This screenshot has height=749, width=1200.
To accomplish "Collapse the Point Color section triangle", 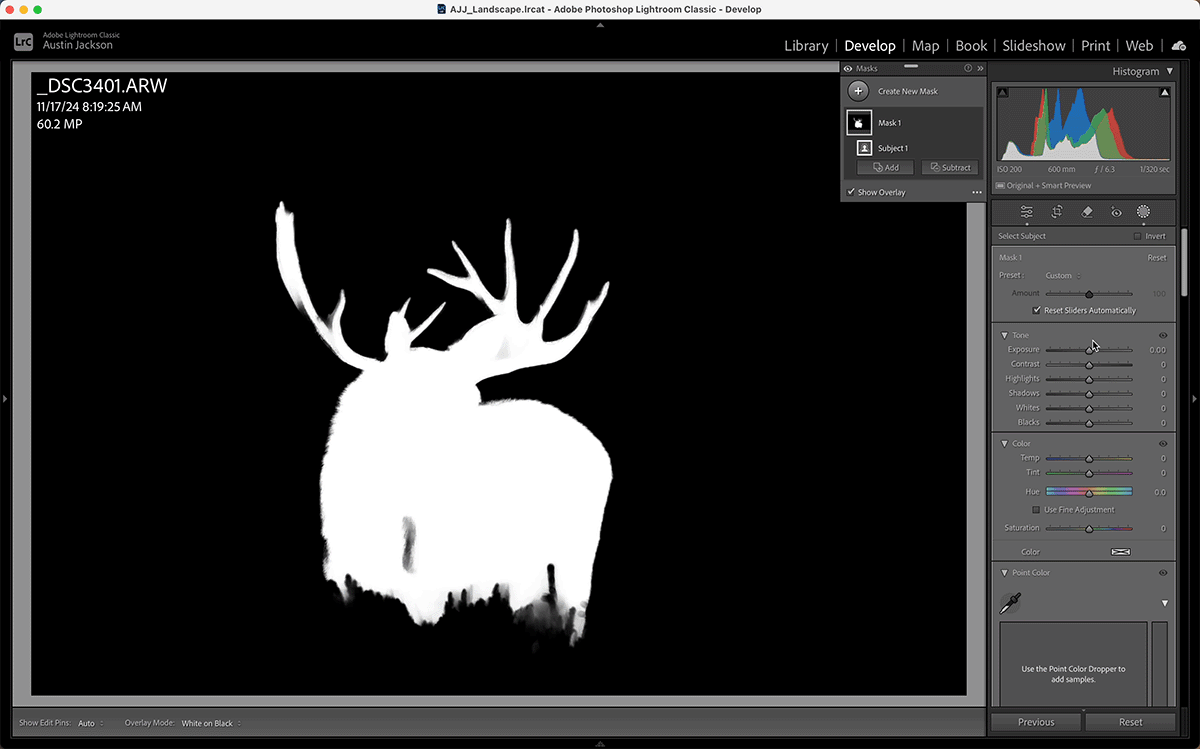I will click(1004, 573).
